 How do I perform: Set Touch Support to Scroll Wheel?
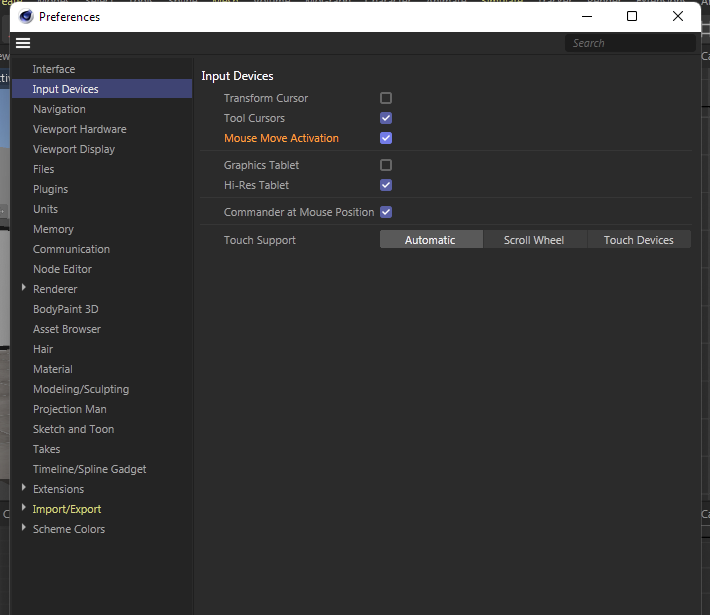point(535,240)
